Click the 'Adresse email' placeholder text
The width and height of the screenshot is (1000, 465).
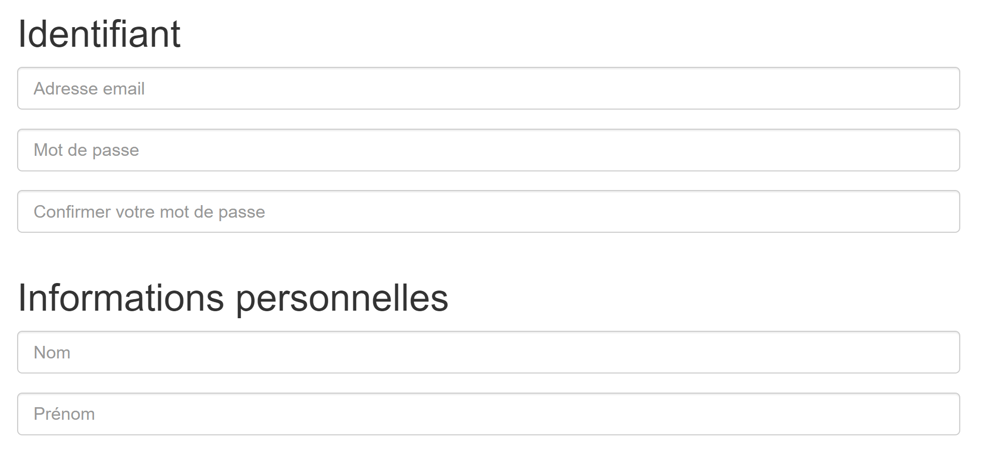click(89, 89)
